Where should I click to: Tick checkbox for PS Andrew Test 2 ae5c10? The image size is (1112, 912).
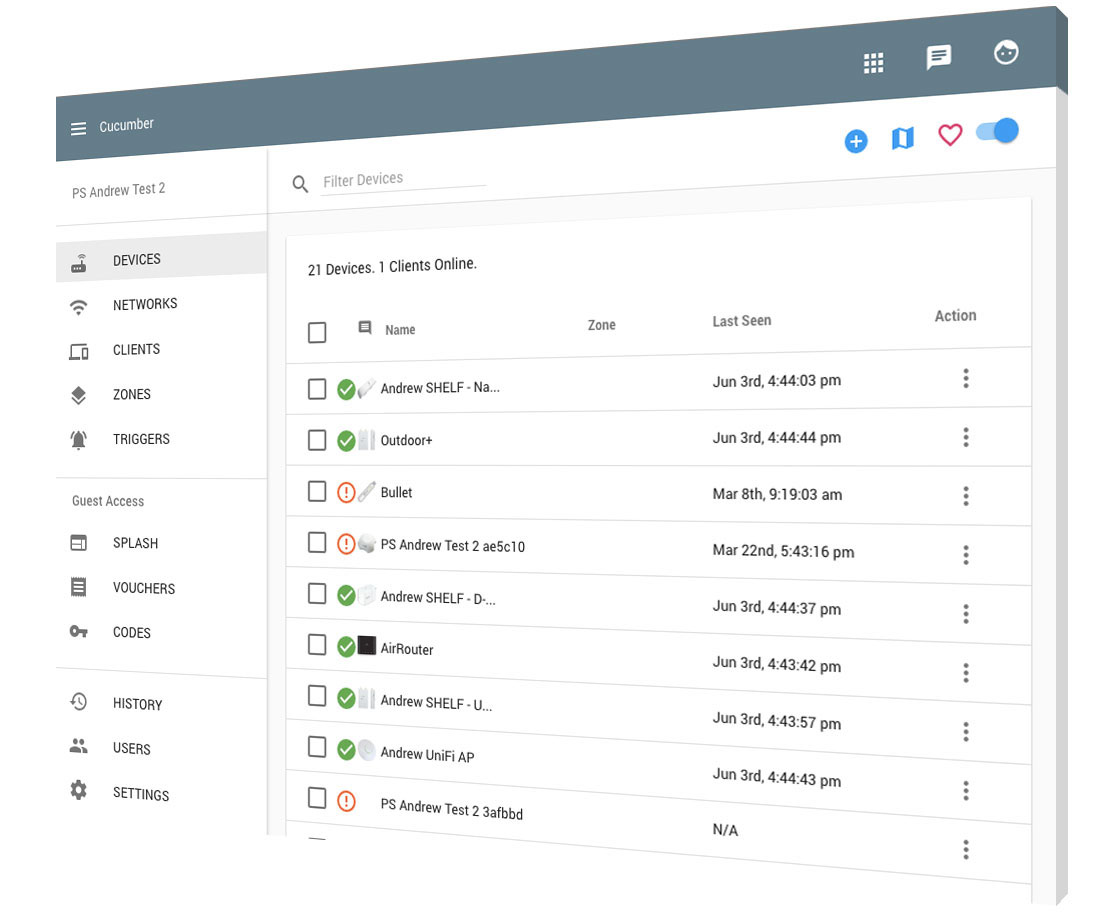317,543
